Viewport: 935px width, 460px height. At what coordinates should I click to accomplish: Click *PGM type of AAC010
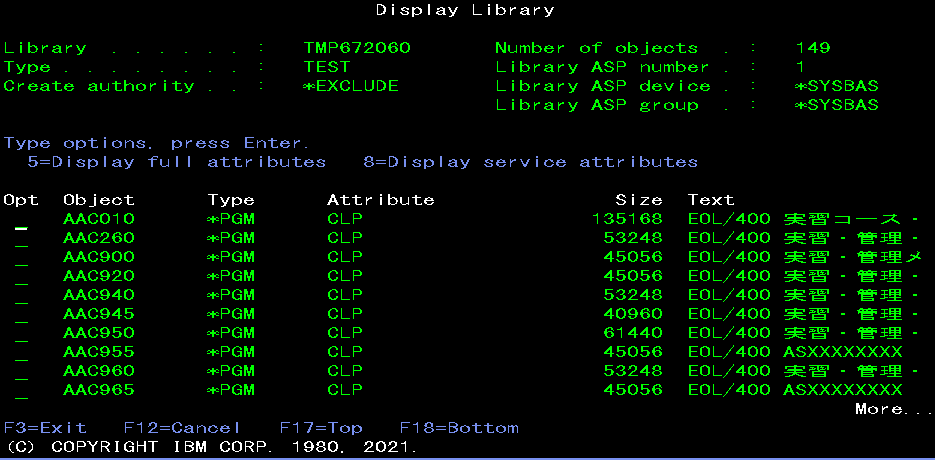[231, 219]
